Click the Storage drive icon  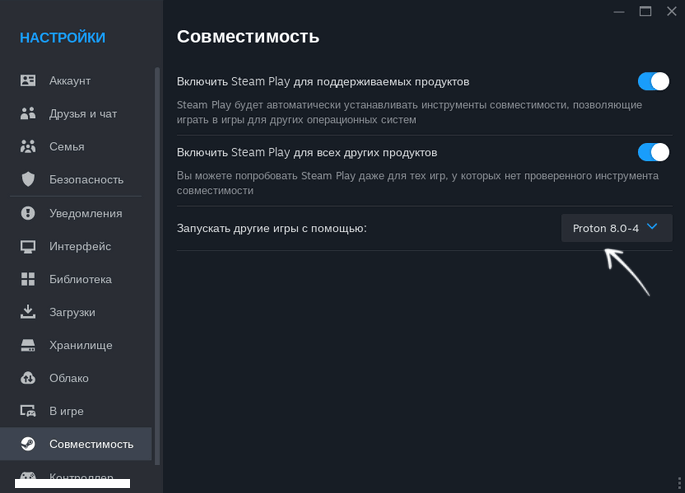click(x=28, y=345)
